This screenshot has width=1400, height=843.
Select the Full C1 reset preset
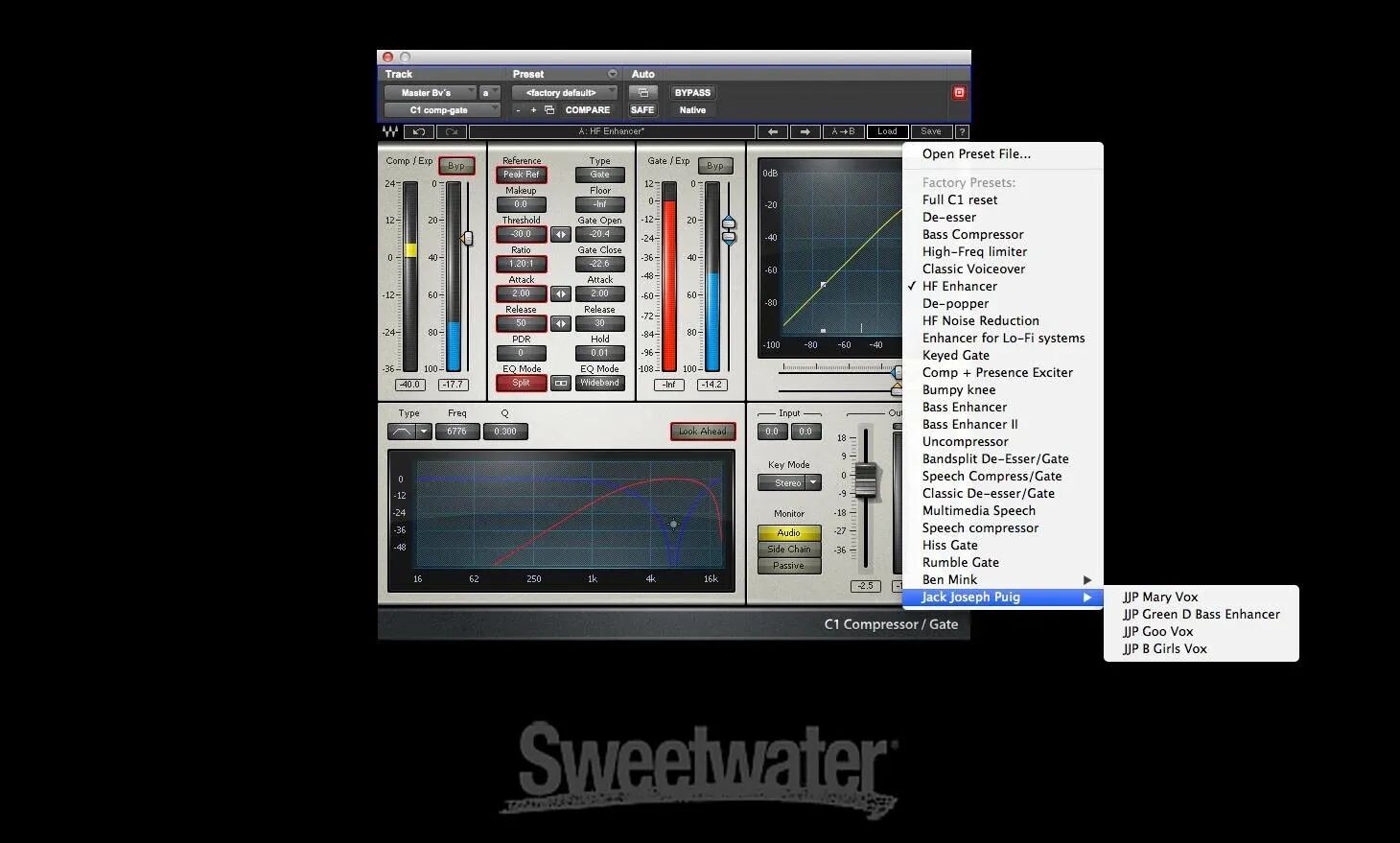coord(1003,199)
